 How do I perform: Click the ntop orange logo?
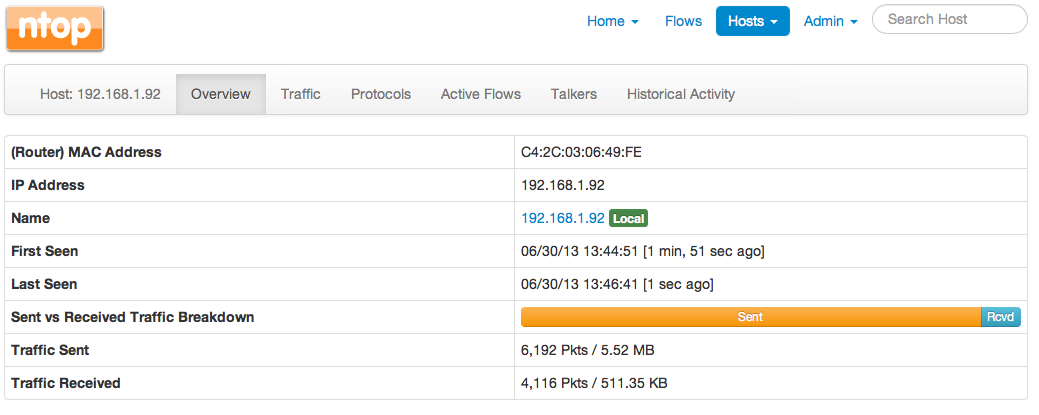click(55, 28)
